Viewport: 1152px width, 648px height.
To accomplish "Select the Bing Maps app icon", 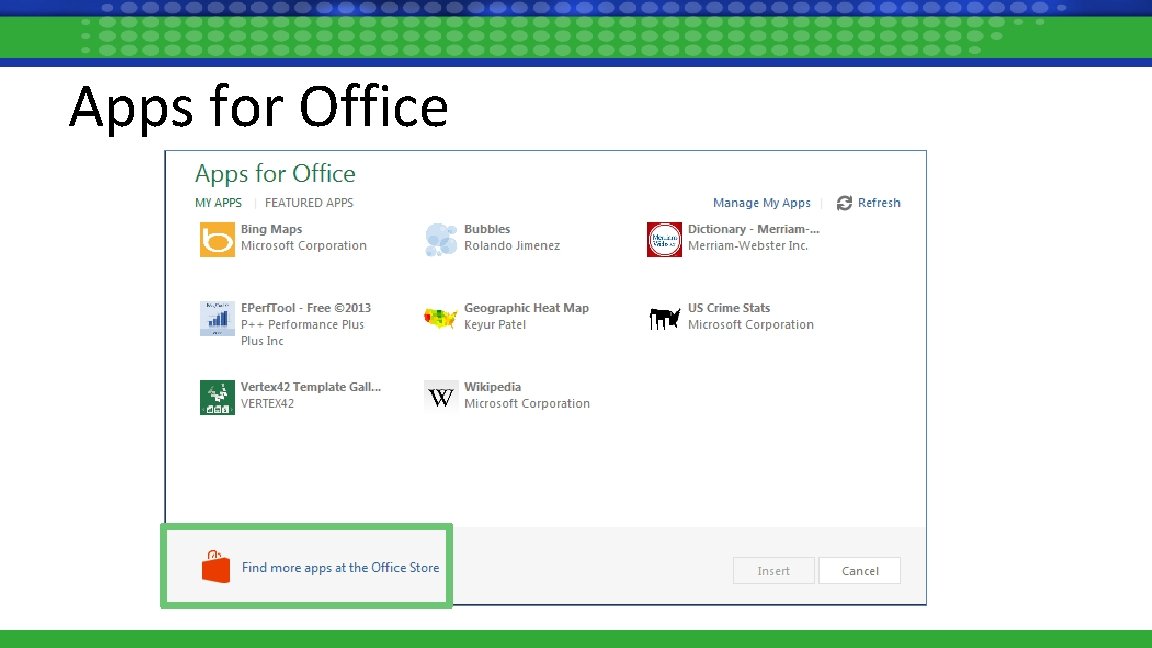I will click(x=217, y=240).
